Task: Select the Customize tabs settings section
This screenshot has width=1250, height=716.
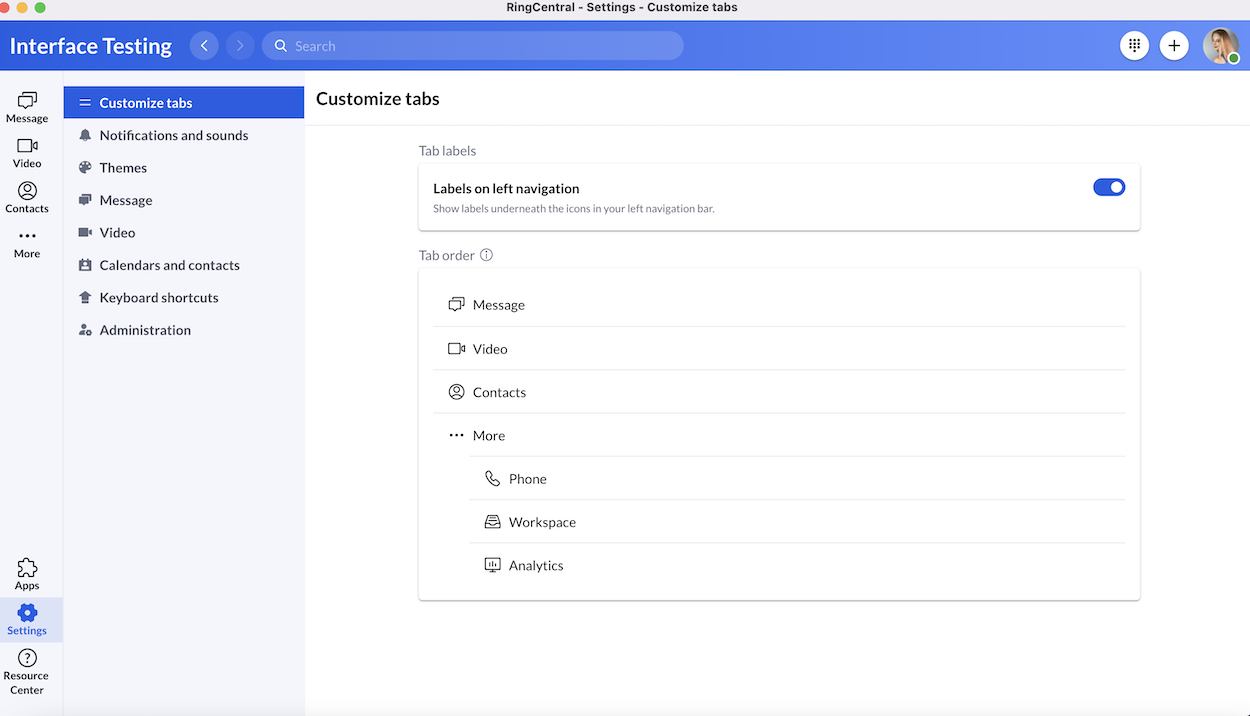Action: (184, 103)
